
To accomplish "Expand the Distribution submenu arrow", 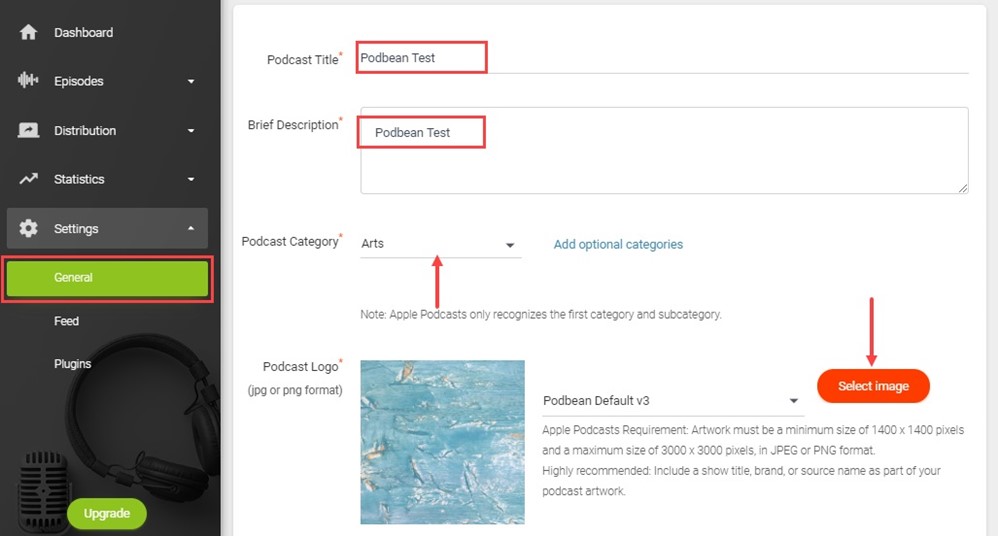I will (191, 130).
